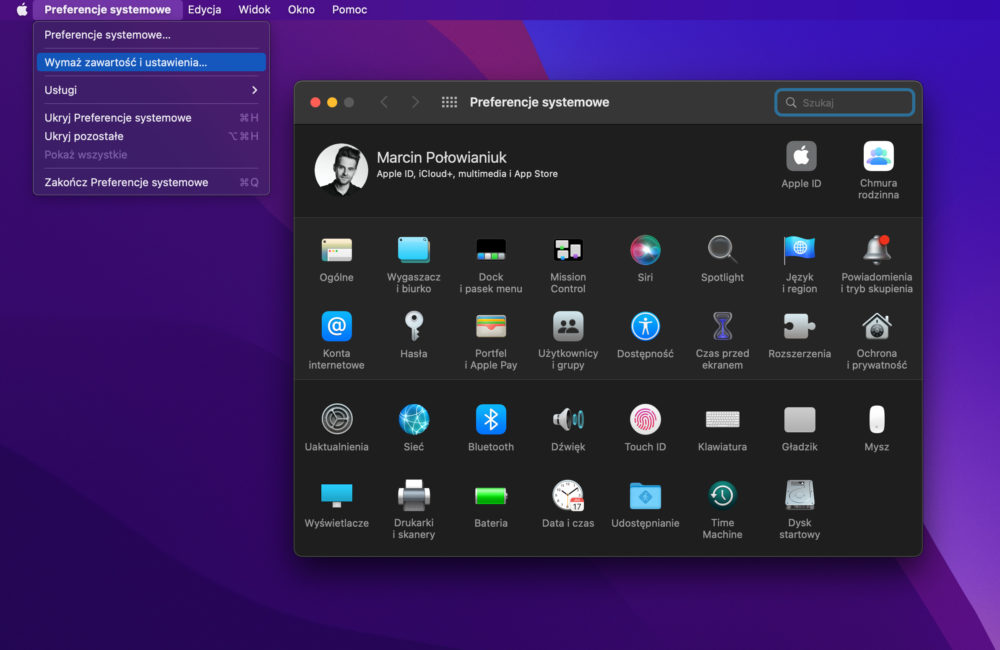Open Time Machine preferences
The image size is (1000, 650).
722,495
